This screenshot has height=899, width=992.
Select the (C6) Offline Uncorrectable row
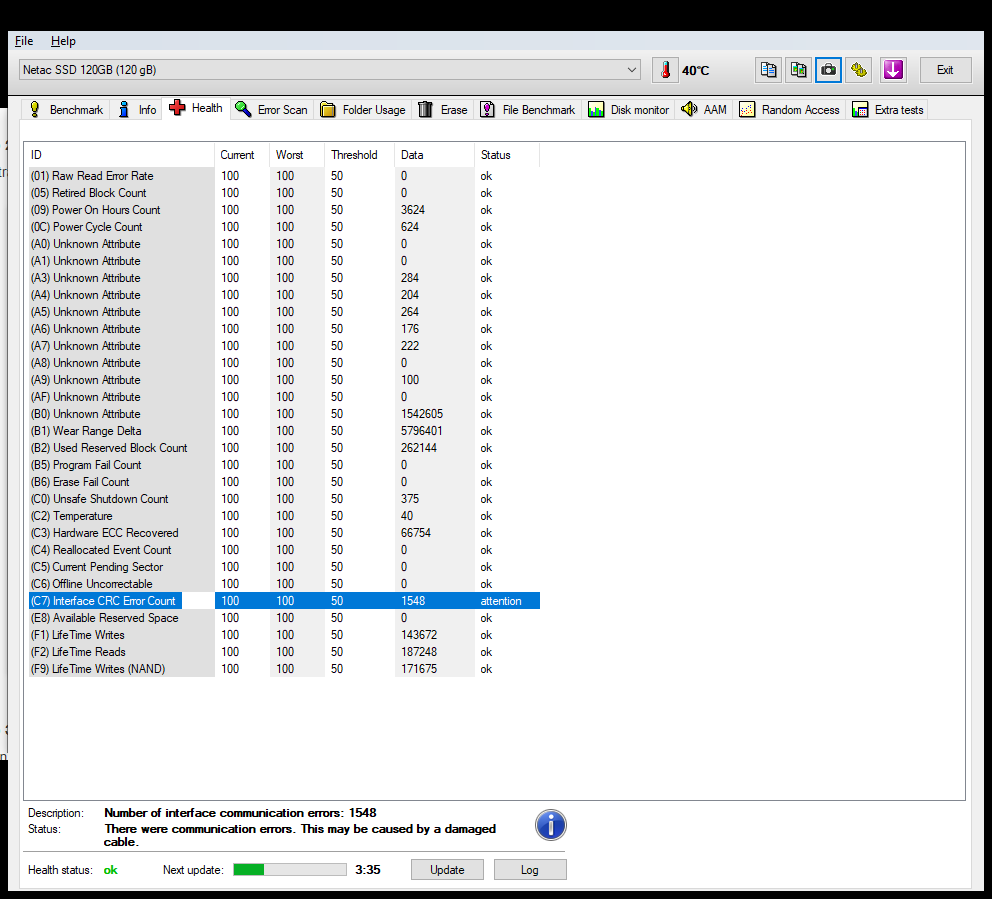[x=283, y=584]
